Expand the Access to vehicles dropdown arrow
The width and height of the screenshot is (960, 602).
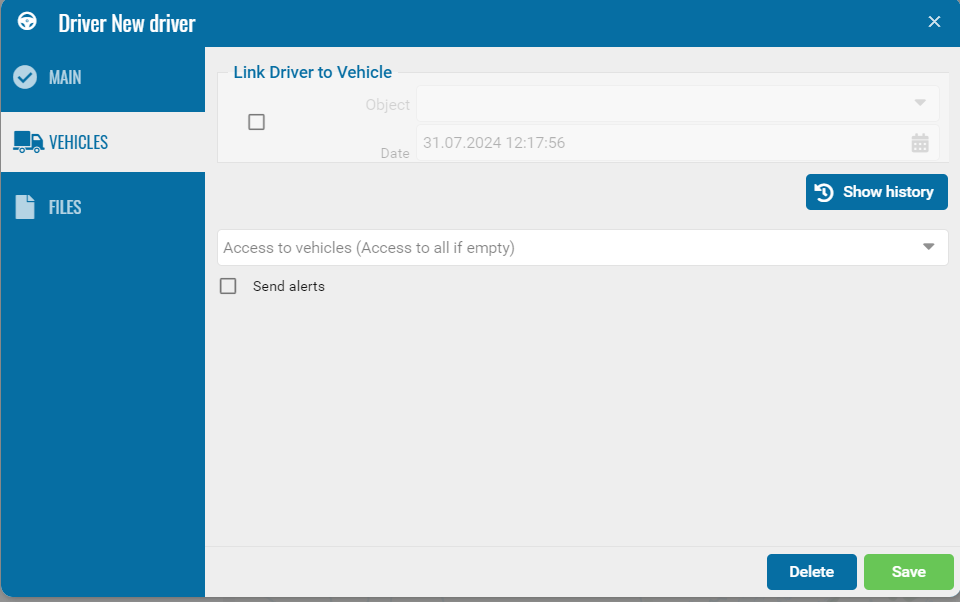[x=928, y=247]
